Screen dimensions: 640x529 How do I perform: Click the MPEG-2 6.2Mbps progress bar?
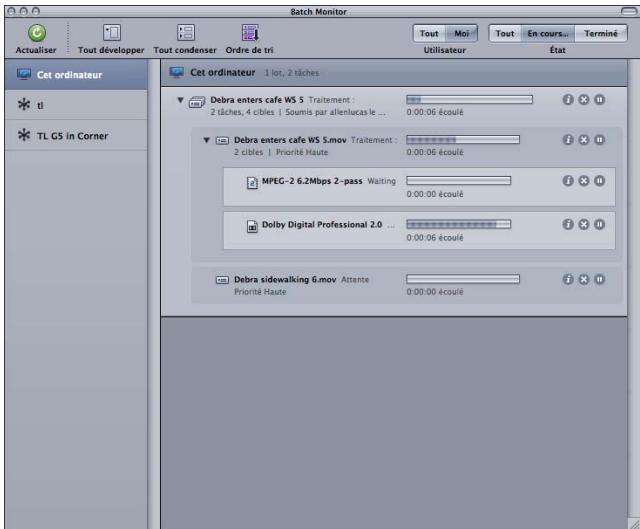coord(458,180)
